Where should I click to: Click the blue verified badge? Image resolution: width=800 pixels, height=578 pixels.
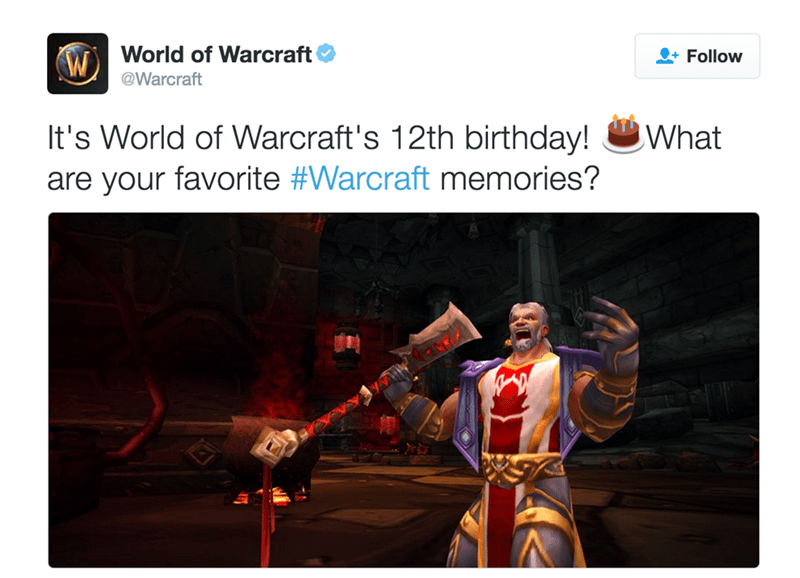(326, 54)
